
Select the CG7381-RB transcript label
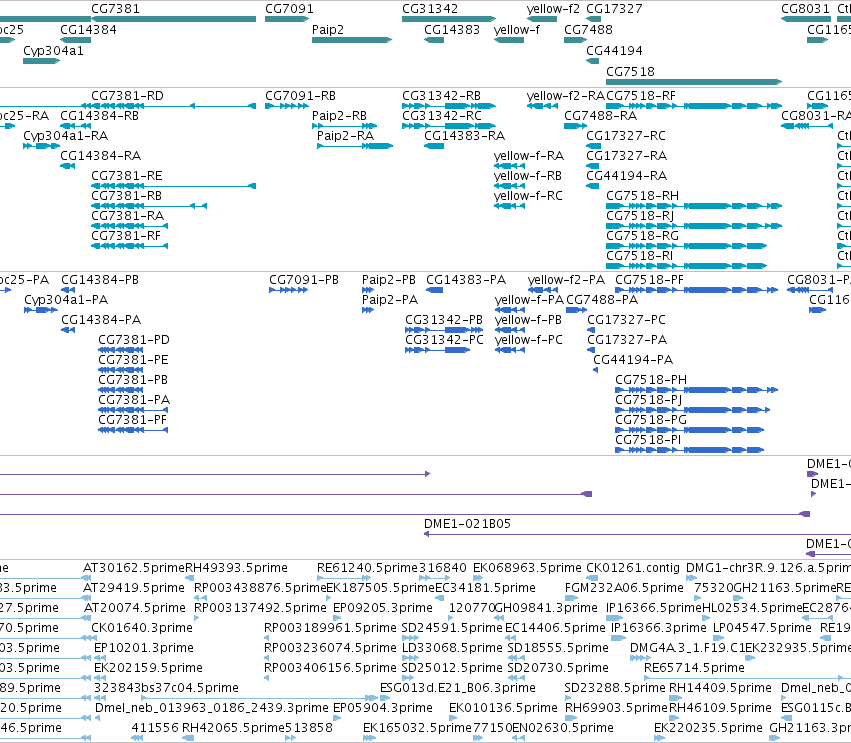[x=126, y=196]
